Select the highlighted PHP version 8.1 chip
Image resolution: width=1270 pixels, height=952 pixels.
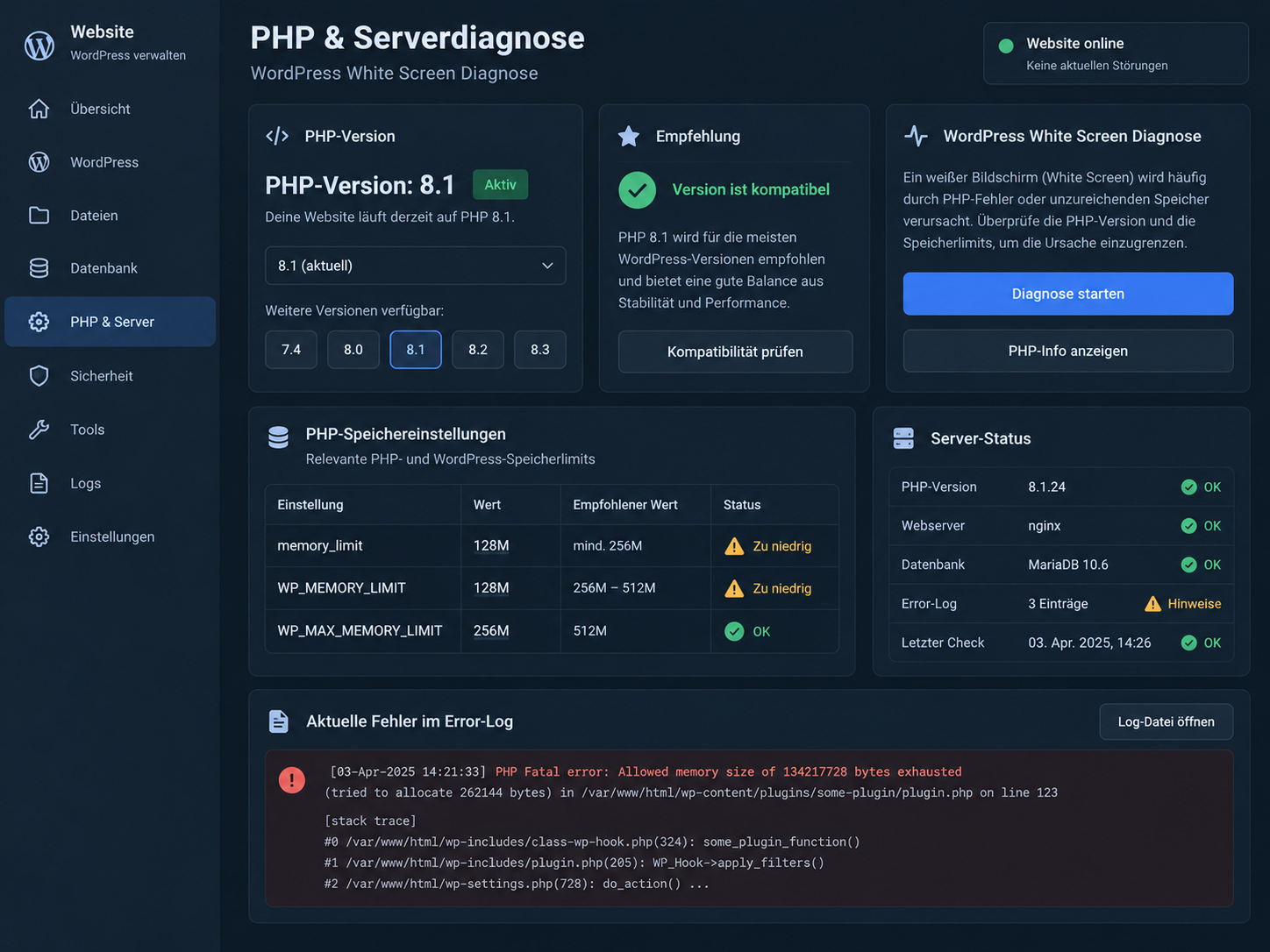416,350
